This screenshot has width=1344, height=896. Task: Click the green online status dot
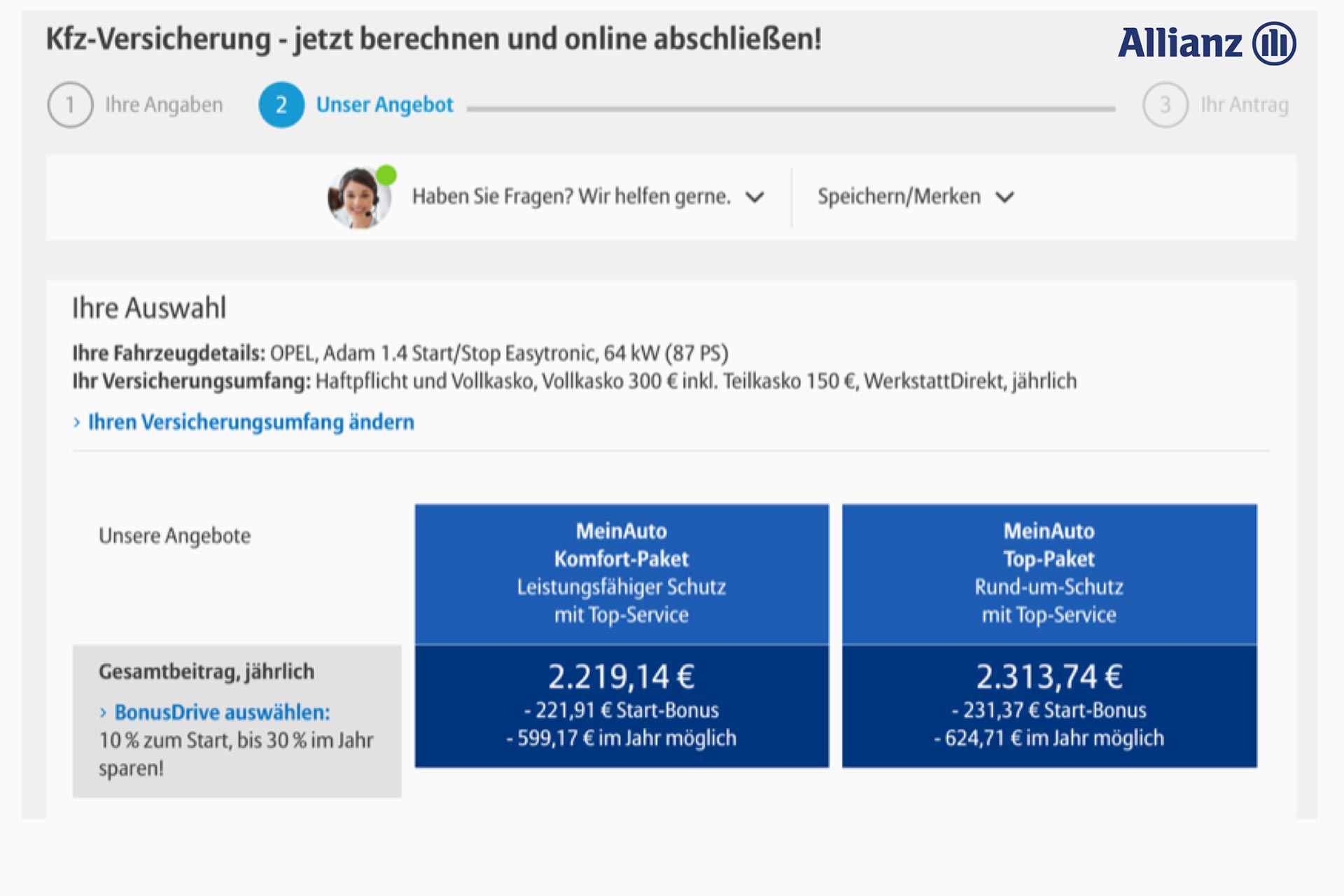(x=386, y=174)
